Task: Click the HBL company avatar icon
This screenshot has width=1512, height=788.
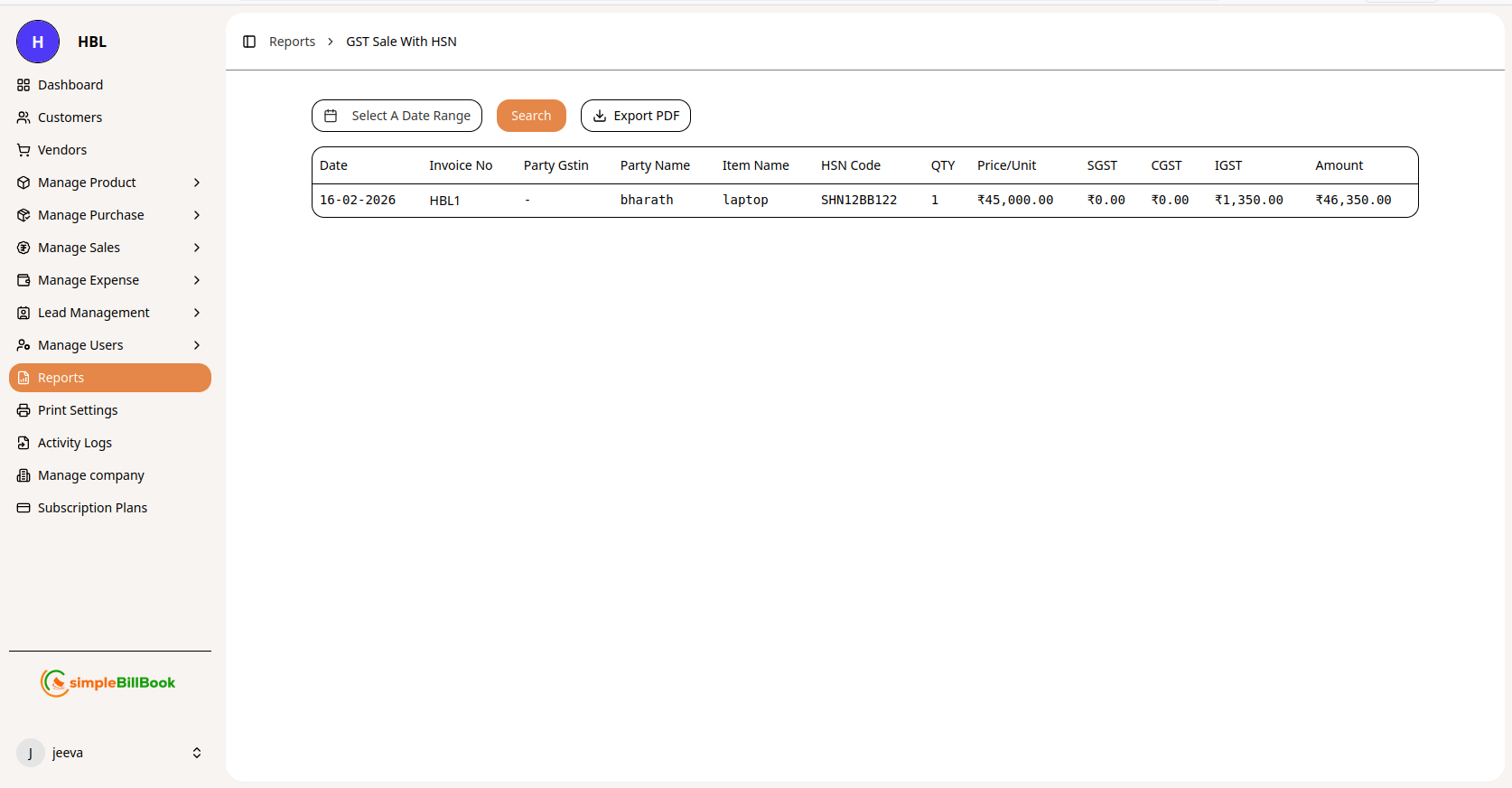Action: pyautogui.click(x=38, y=42)
